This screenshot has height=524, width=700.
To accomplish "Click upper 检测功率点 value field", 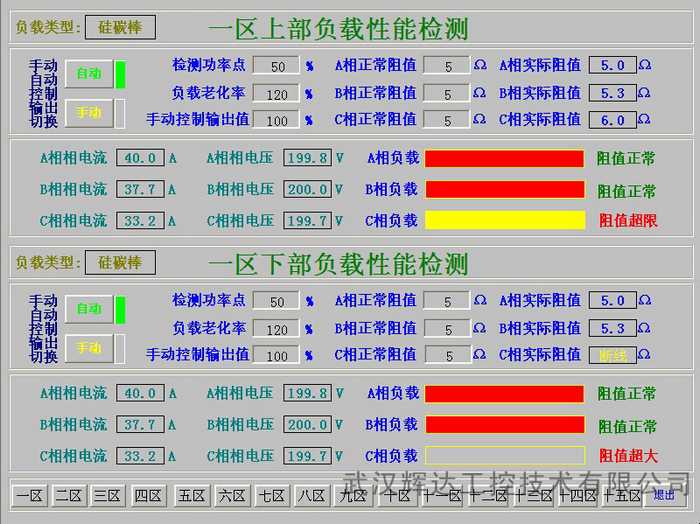I will click(x=276, y=67).
